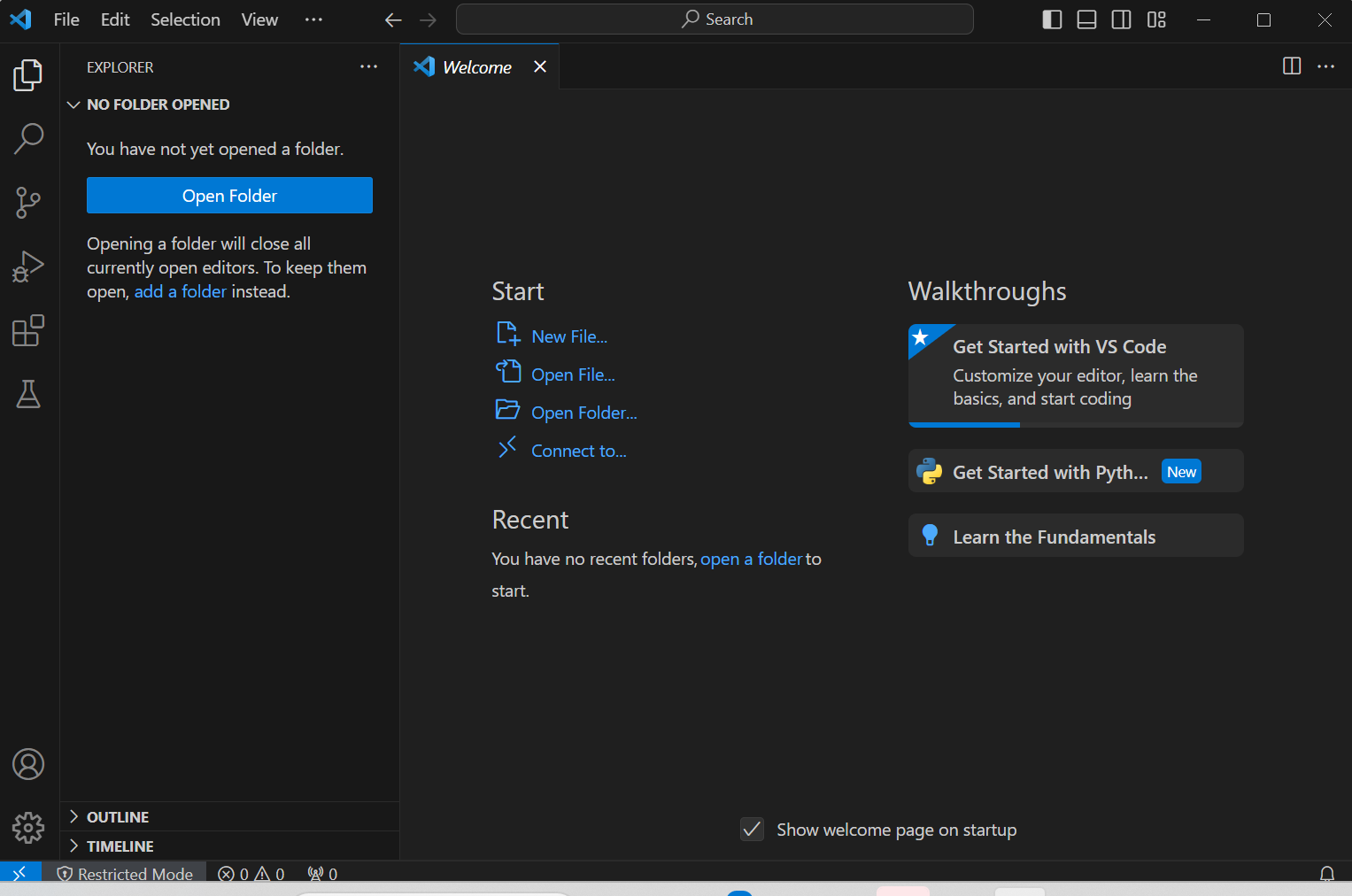Toggle the Primary Side Bar visibility
The height and width of the screenshot is (896, 1352).
tap(1052, 19)
